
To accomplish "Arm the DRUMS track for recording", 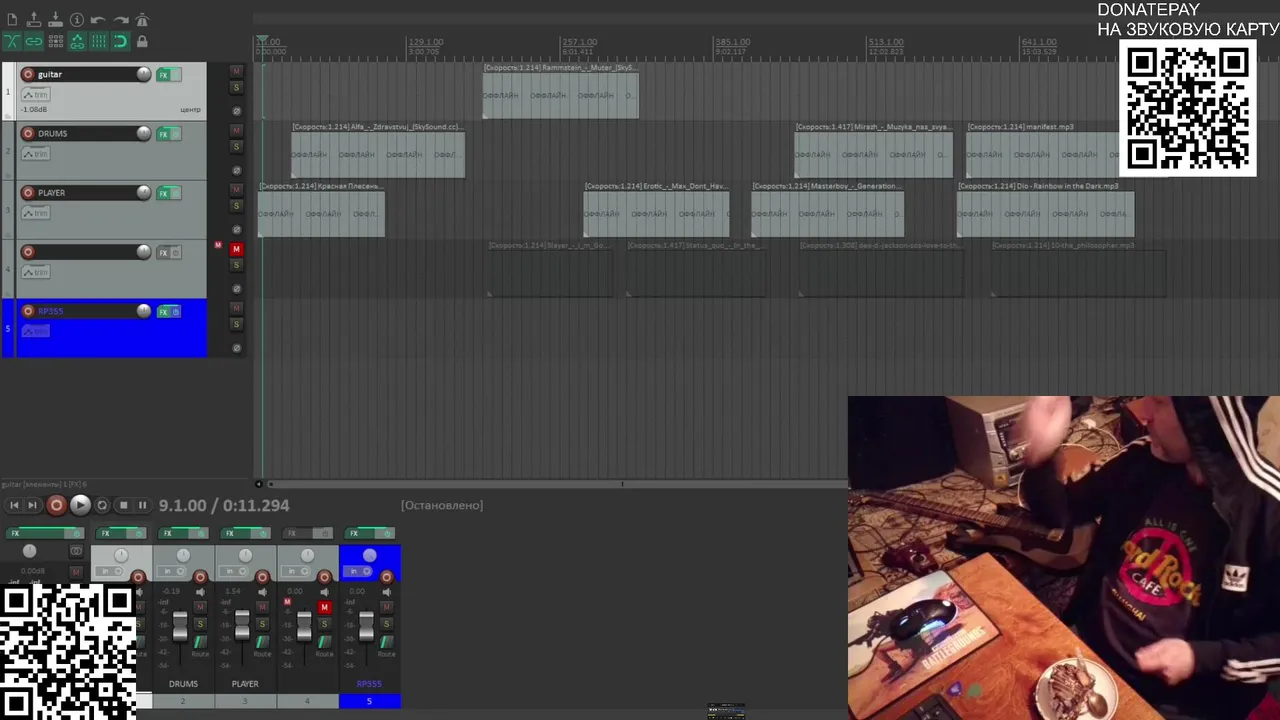I will pos(28,133).
